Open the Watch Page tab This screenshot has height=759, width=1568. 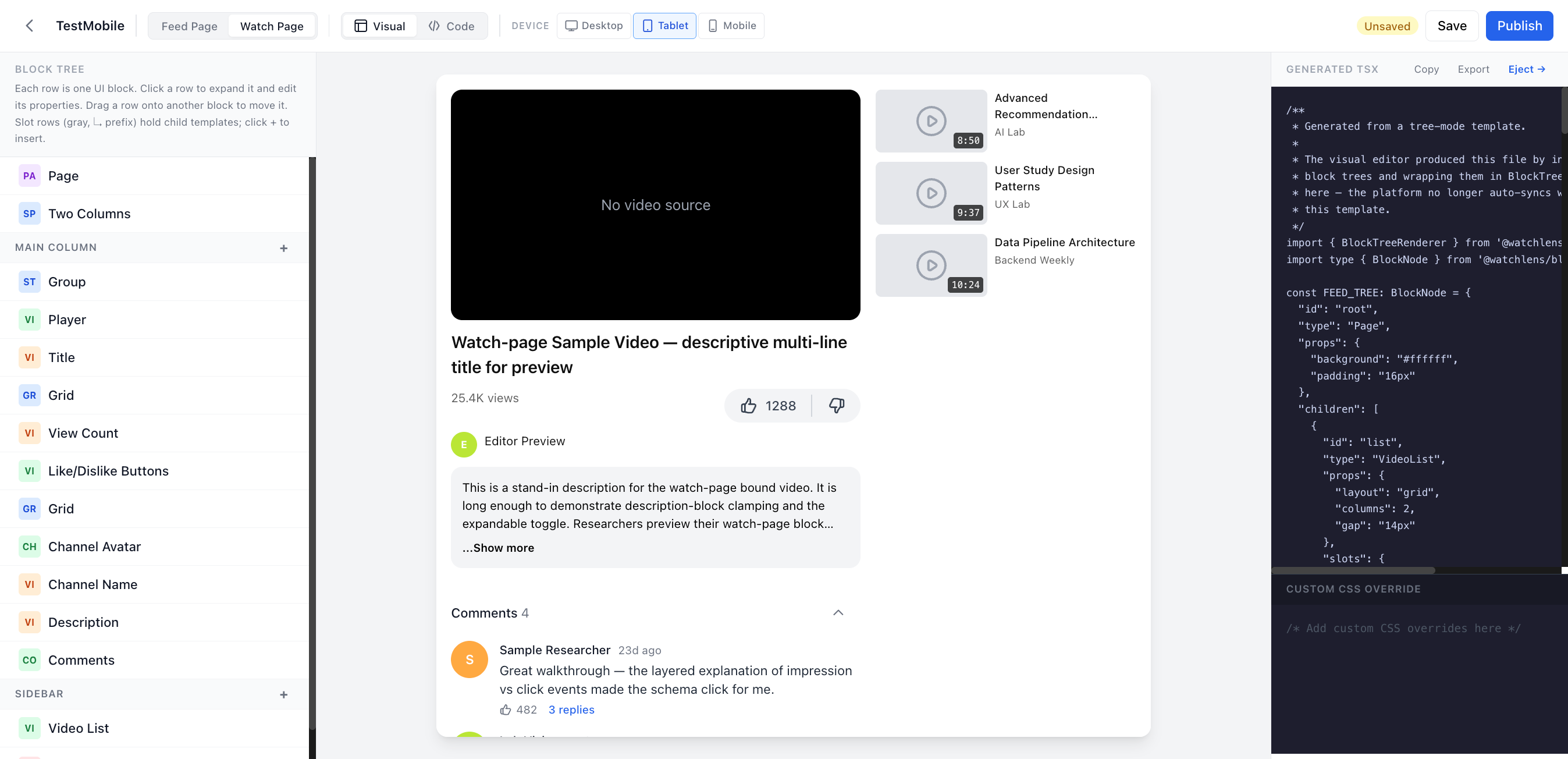272,26
